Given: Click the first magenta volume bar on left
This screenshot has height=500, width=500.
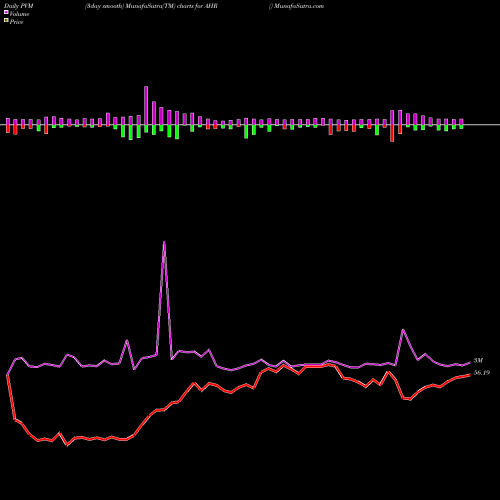Looking at the screenshot, I should [8, 122].
